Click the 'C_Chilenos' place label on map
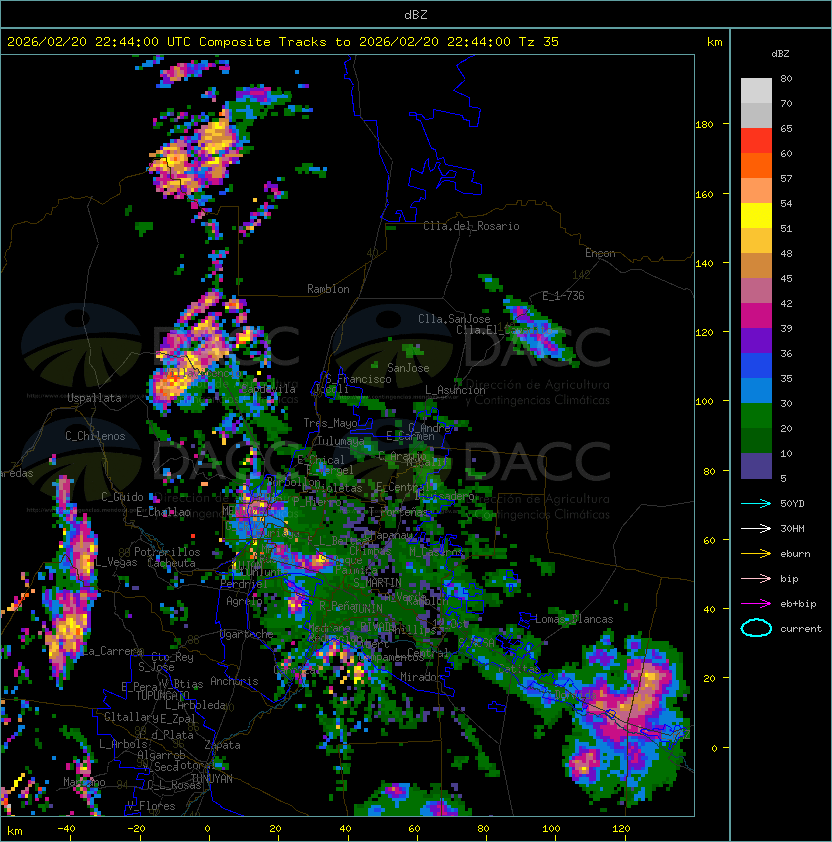832x842 pixels. click(95, 436)
